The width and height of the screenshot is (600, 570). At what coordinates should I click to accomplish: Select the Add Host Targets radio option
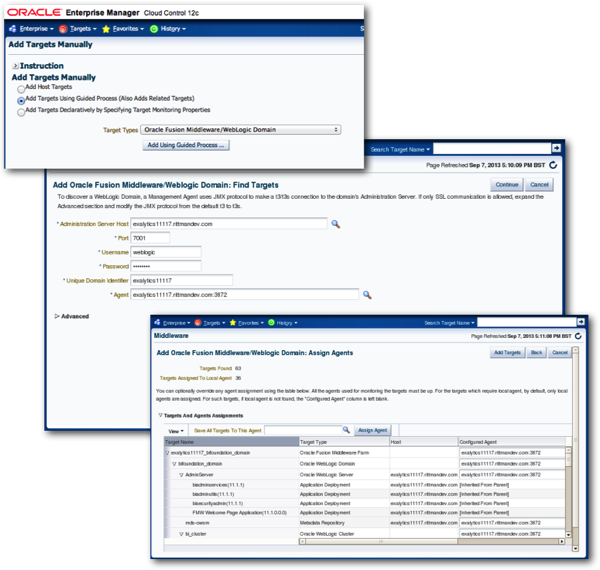click(x=21, y=90)
